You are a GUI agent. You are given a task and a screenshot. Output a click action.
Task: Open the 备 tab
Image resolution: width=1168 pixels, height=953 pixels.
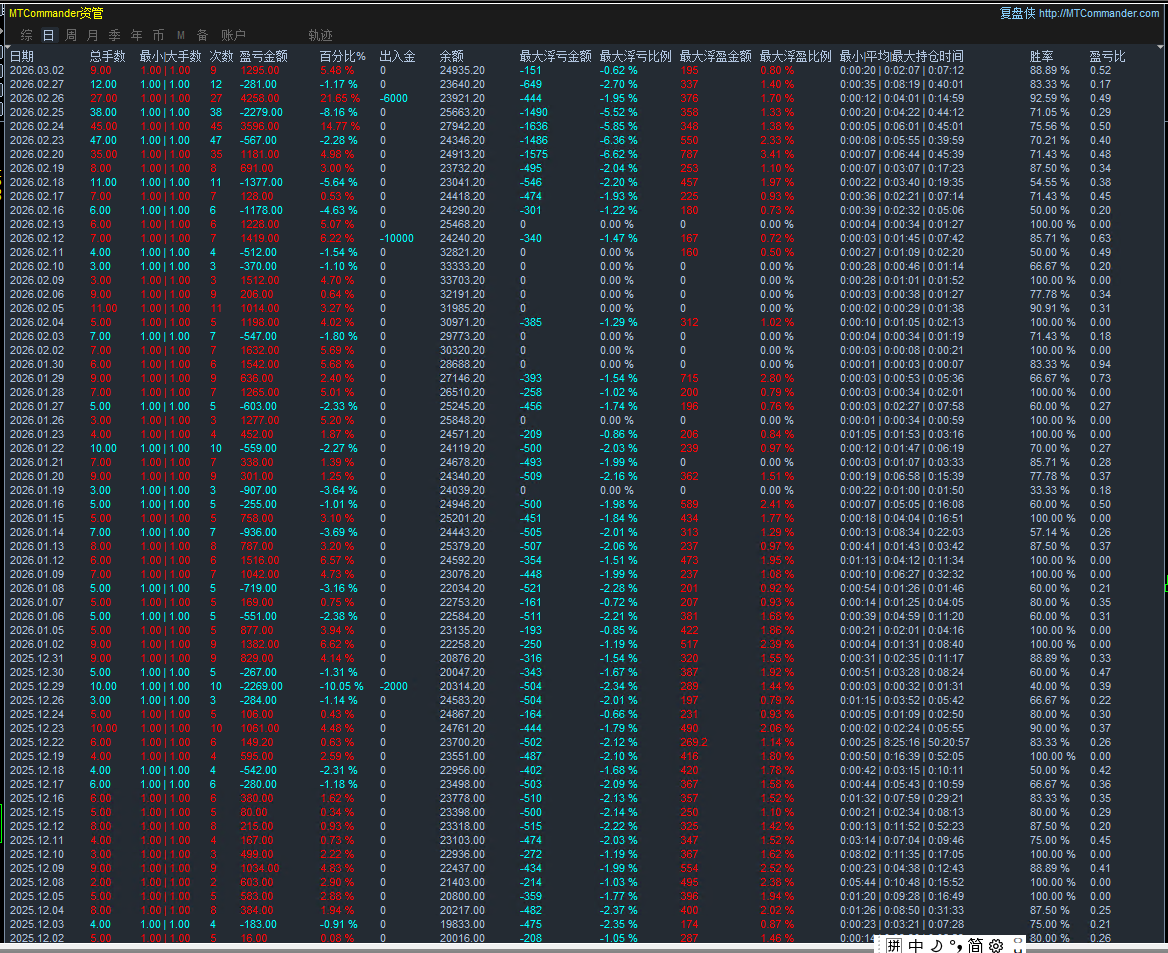click(x=202, y=35)
